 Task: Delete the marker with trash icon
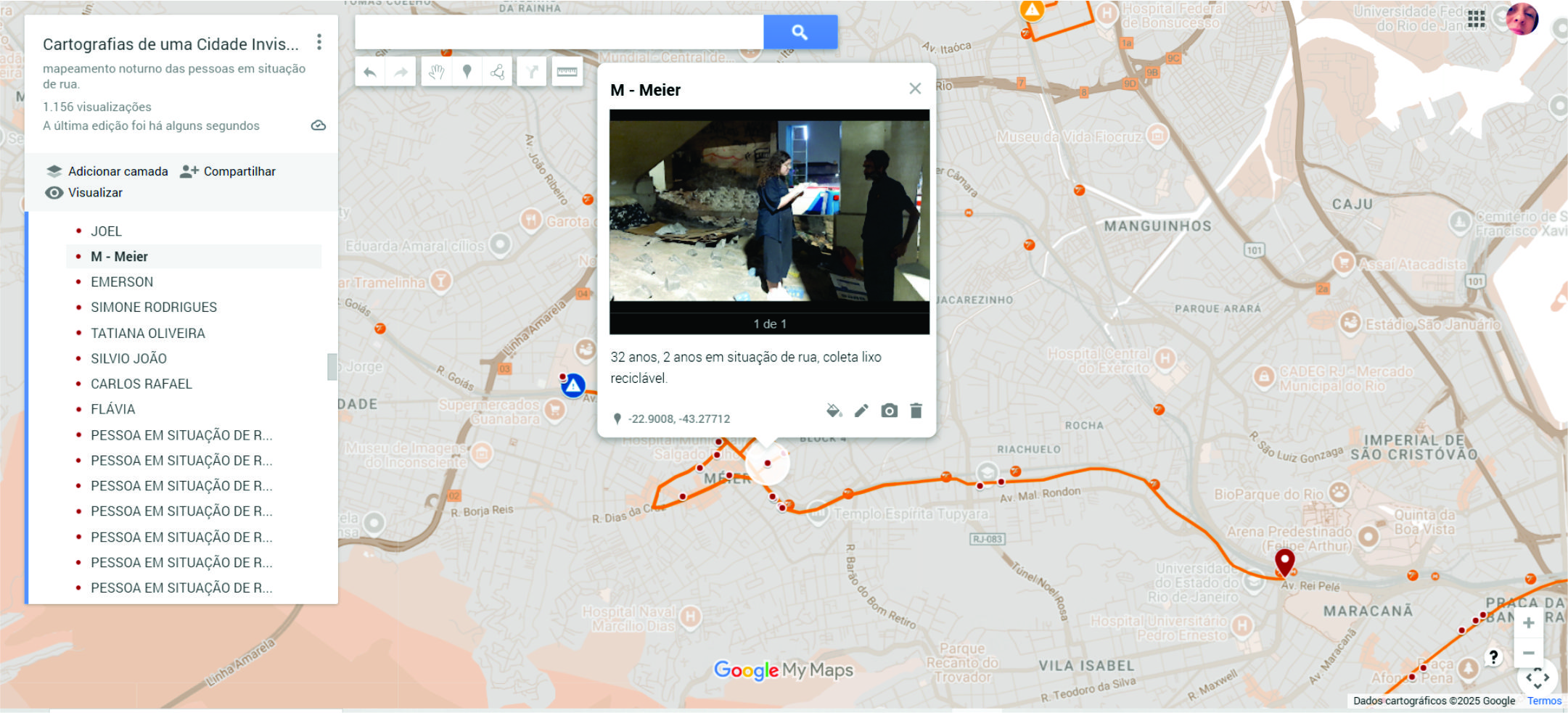[916, 411]
